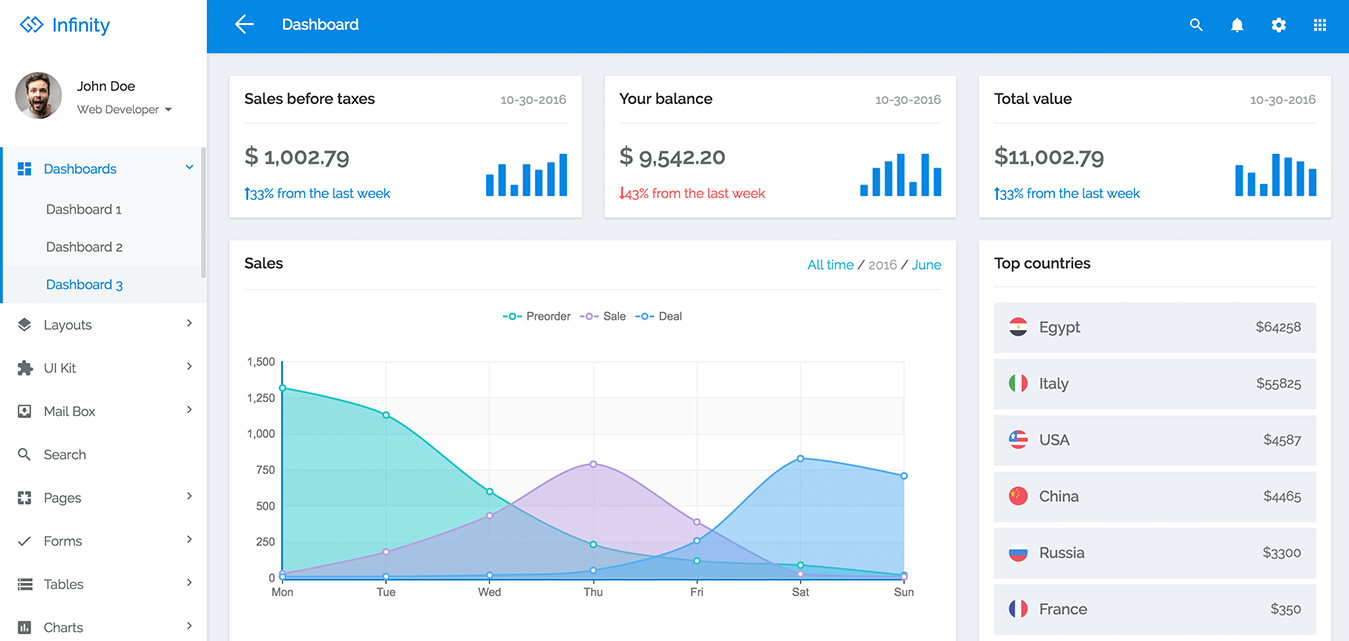Click the sidebar scrollbar handle
Screen dimensions: 1349x641
tap(204, 212)
